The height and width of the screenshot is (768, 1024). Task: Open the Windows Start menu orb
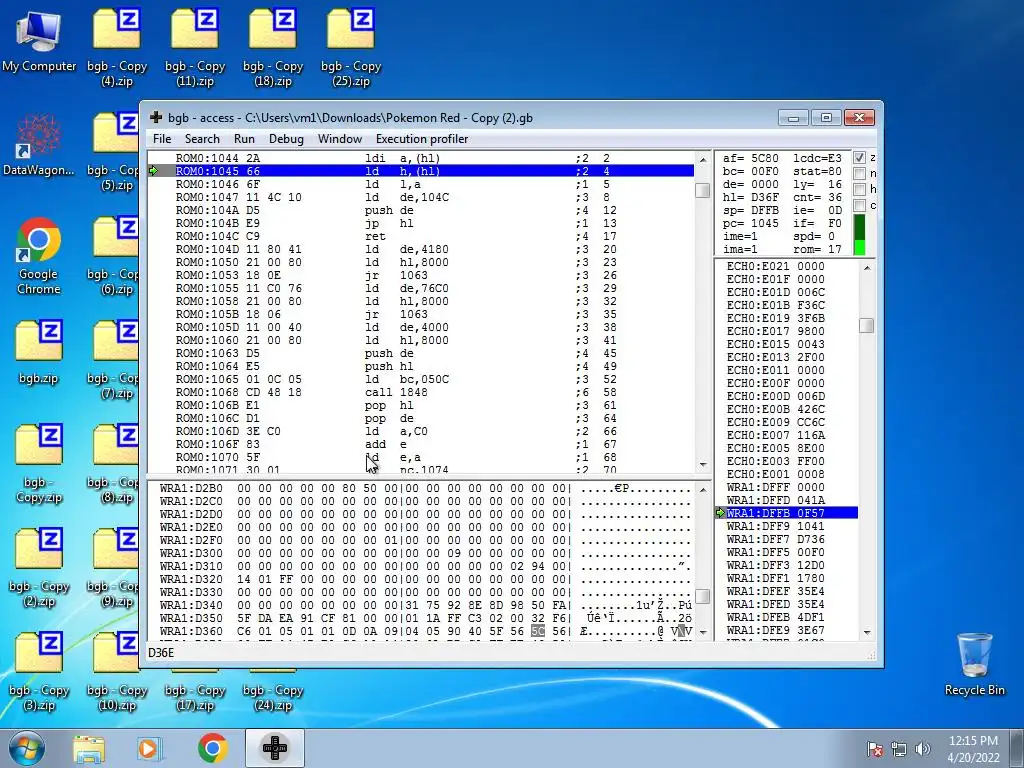27,748
